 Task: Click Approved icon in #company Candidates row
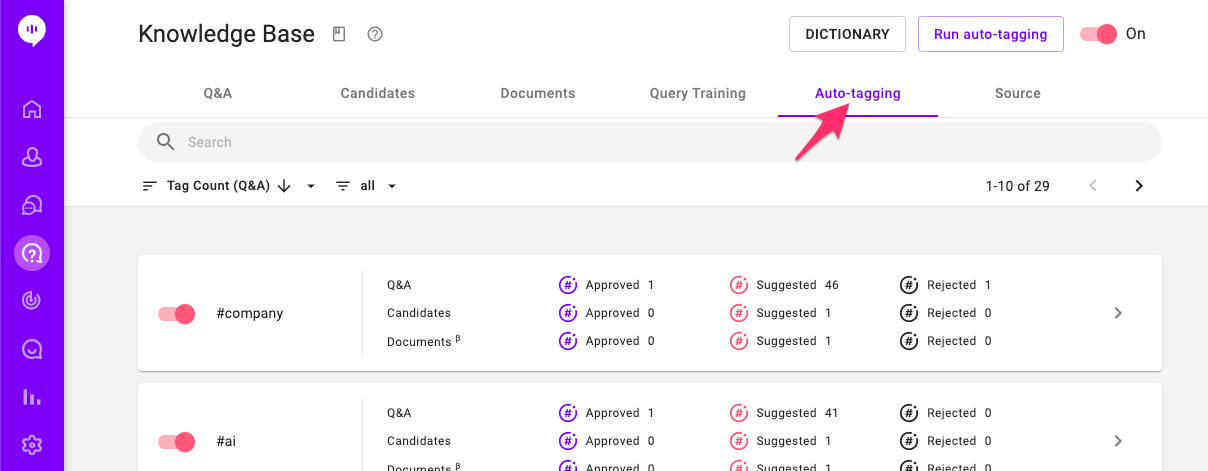[568, 313]
